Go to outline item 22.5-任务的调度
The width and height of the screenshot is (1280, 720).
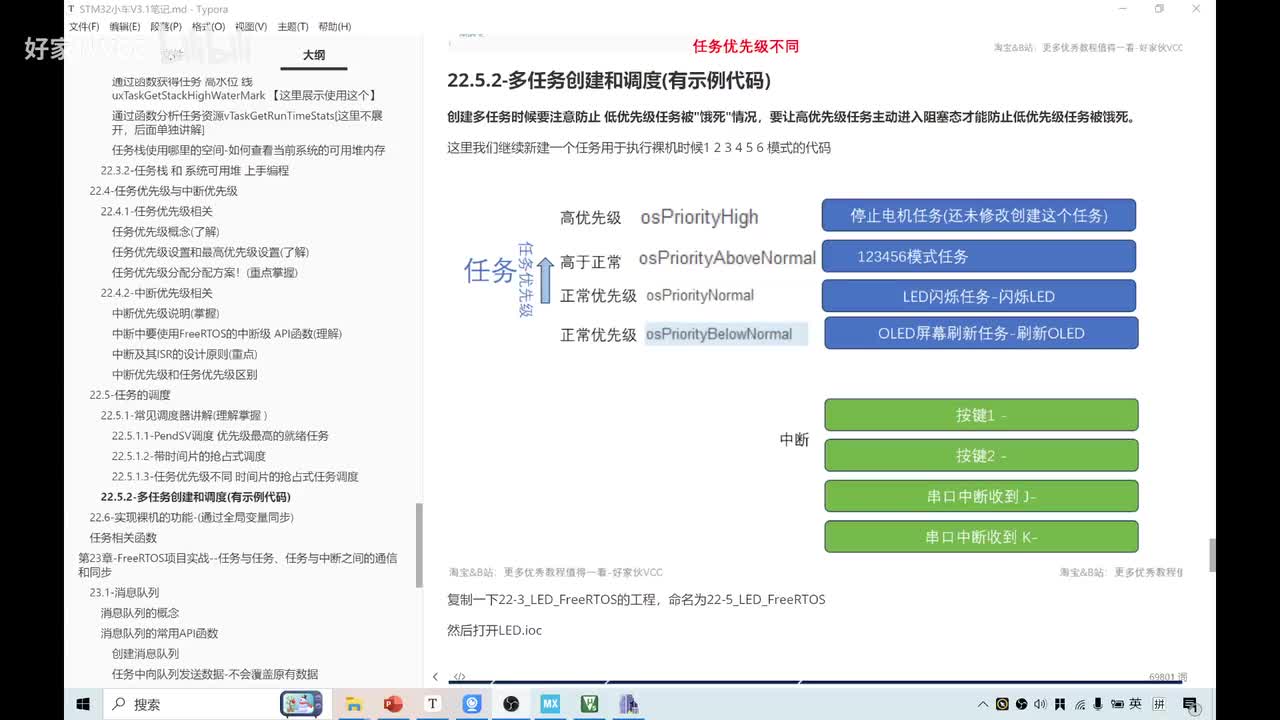pyautogui.click(x=129, y=395)
